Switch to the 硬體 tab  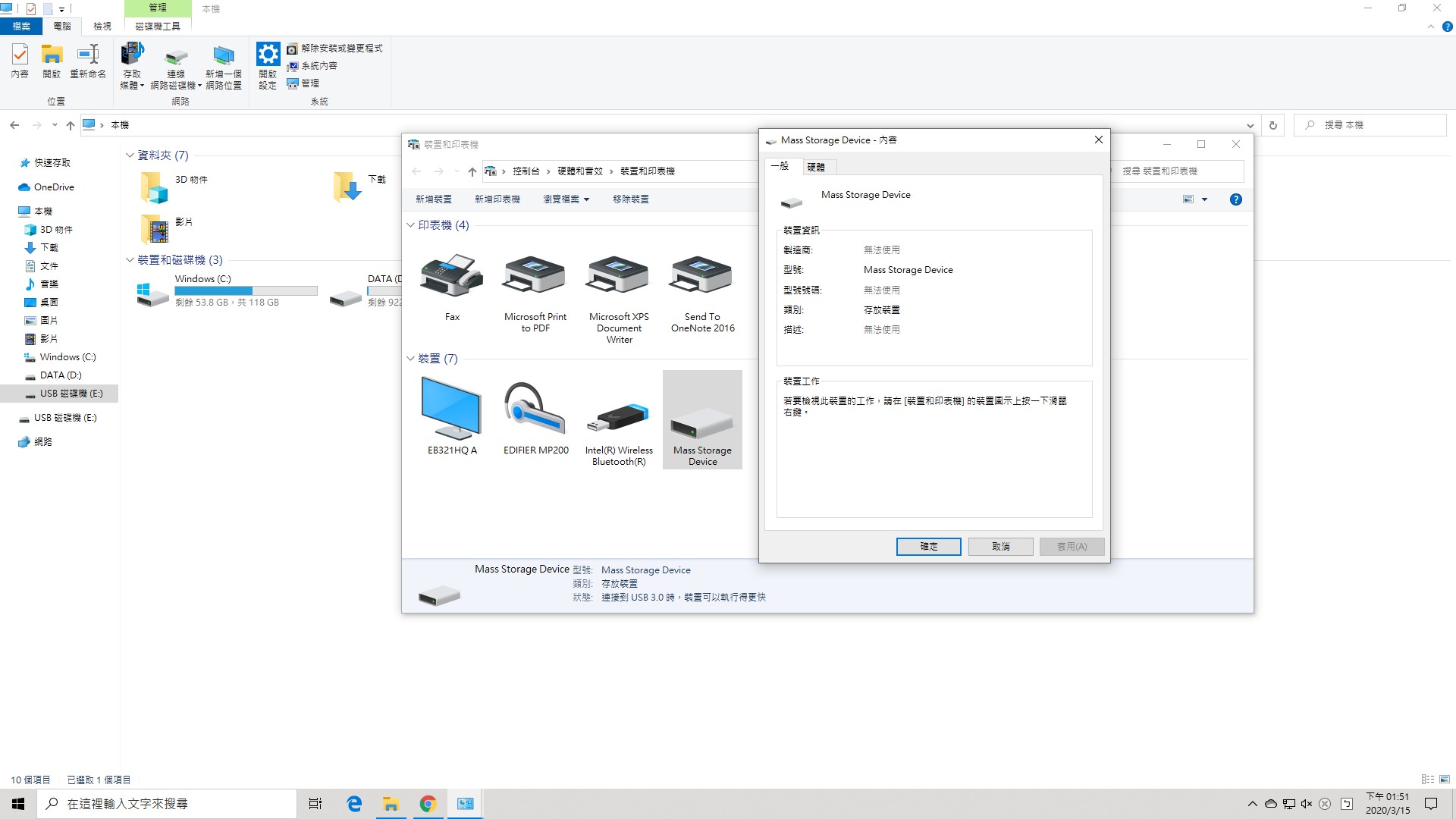pos(815,167)
